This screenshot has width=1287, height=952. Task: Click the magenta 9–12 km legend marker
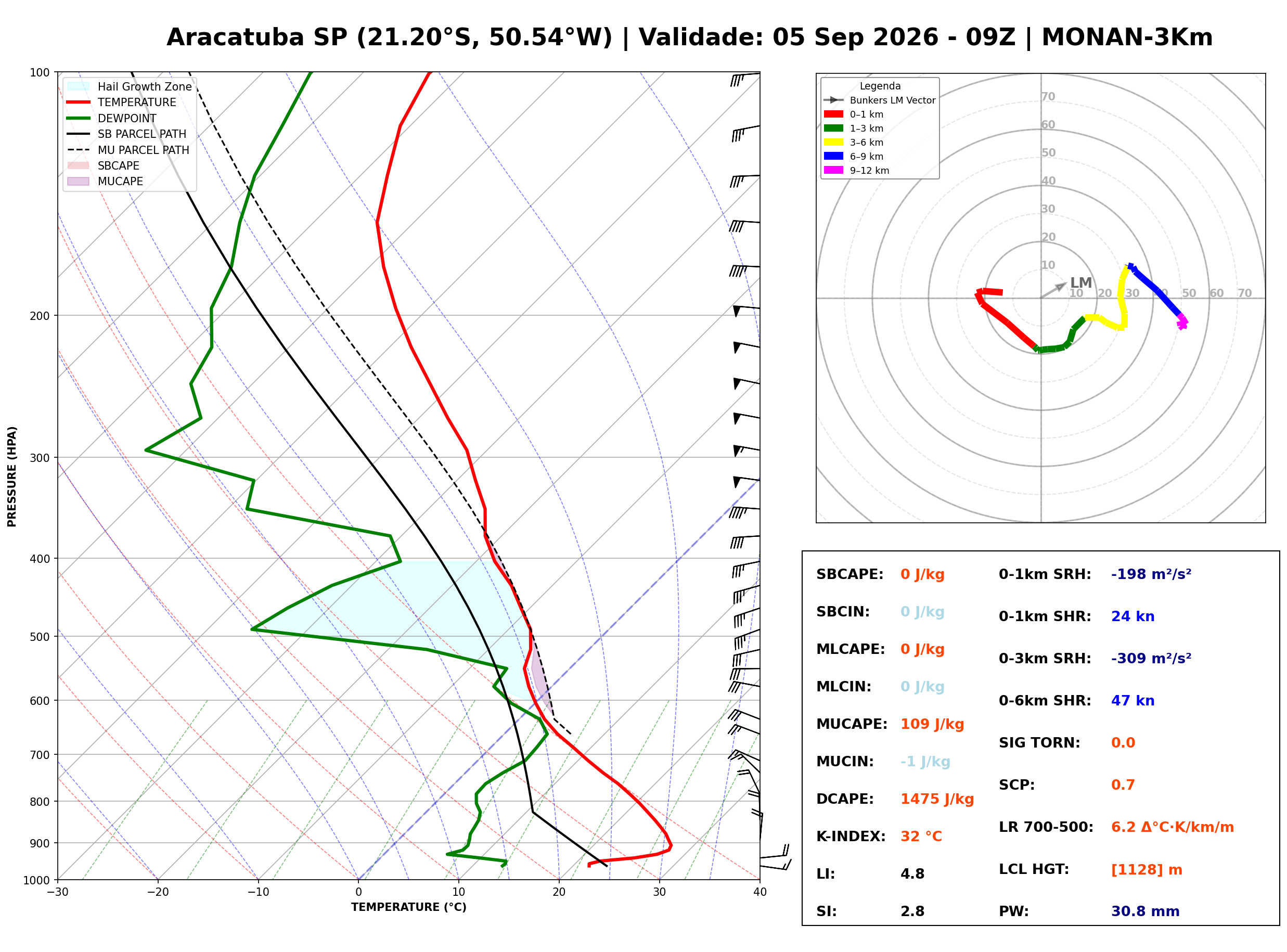pos(833,170)
